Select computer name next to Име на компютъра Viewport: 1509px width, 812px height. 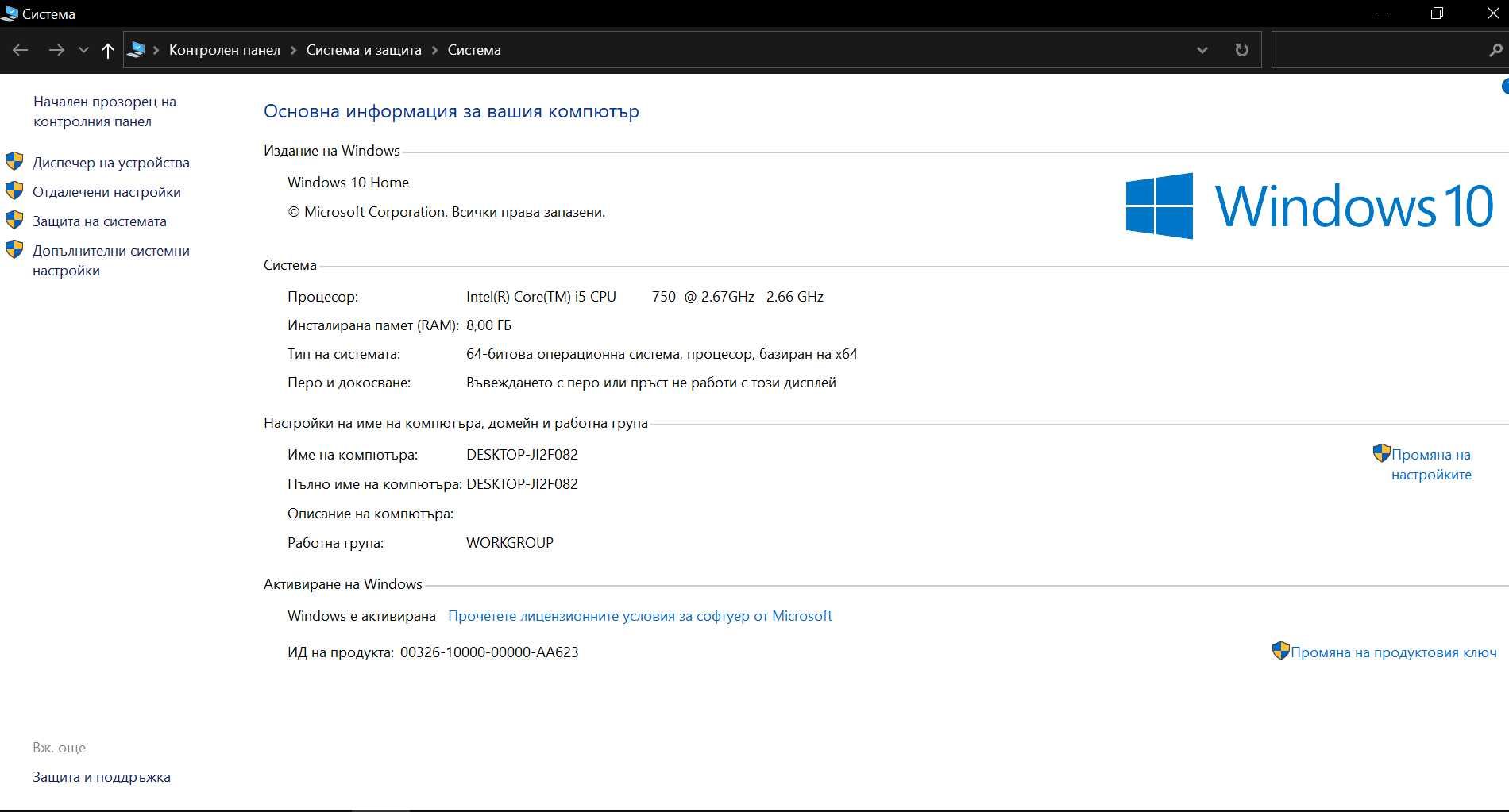click(522, 455)
